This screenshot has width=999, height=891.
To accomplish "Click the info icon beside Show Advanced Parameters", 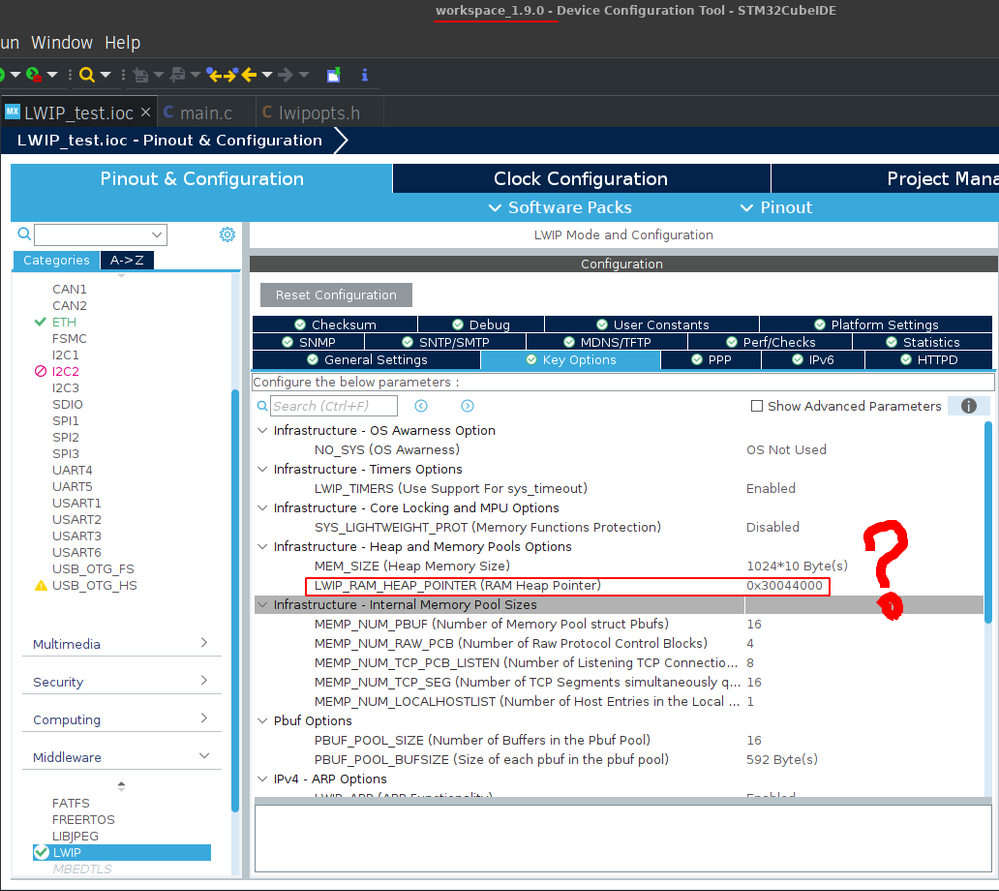I will 968,406.
